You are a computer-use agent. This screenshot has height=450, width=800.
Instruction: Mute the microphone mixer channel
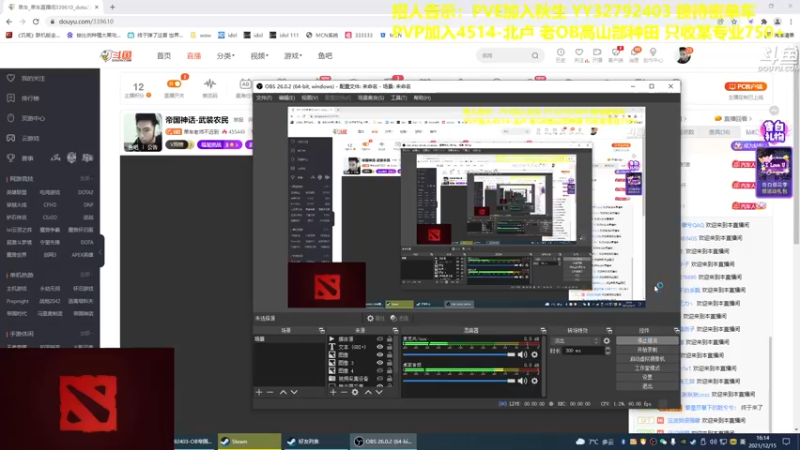[522, 355]
